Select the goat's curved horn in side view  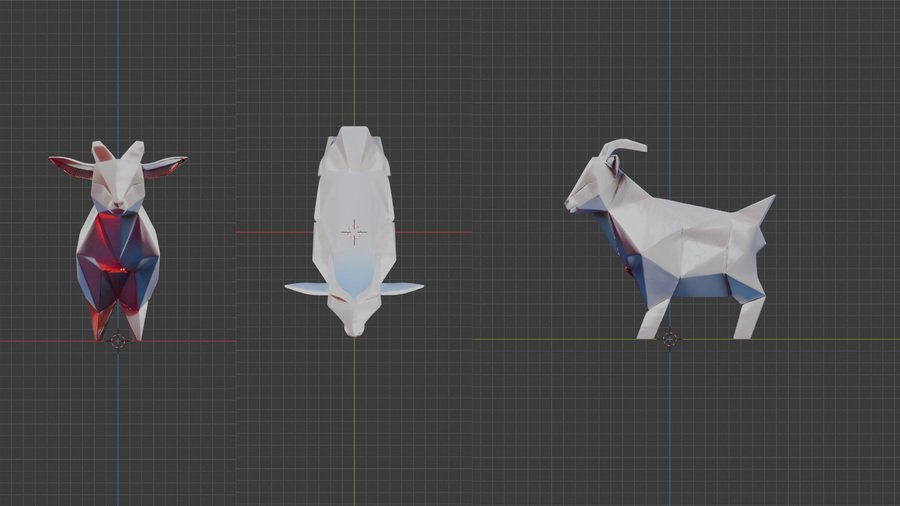(x=625, y=147)
